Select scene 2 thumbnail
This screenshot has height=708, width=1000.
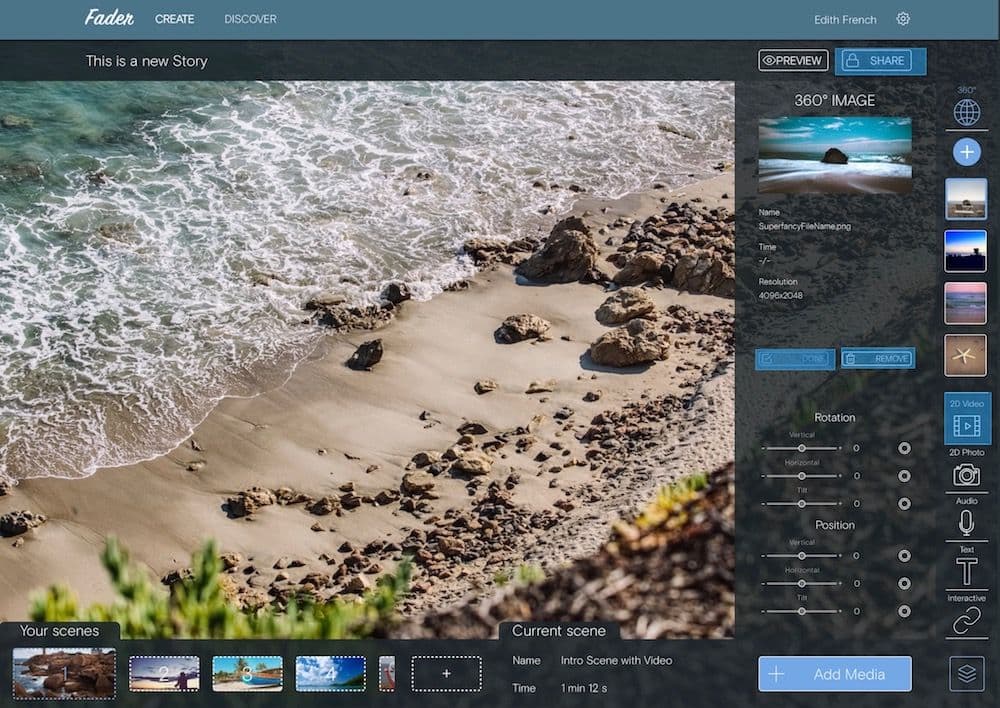(x=164, y=674)
